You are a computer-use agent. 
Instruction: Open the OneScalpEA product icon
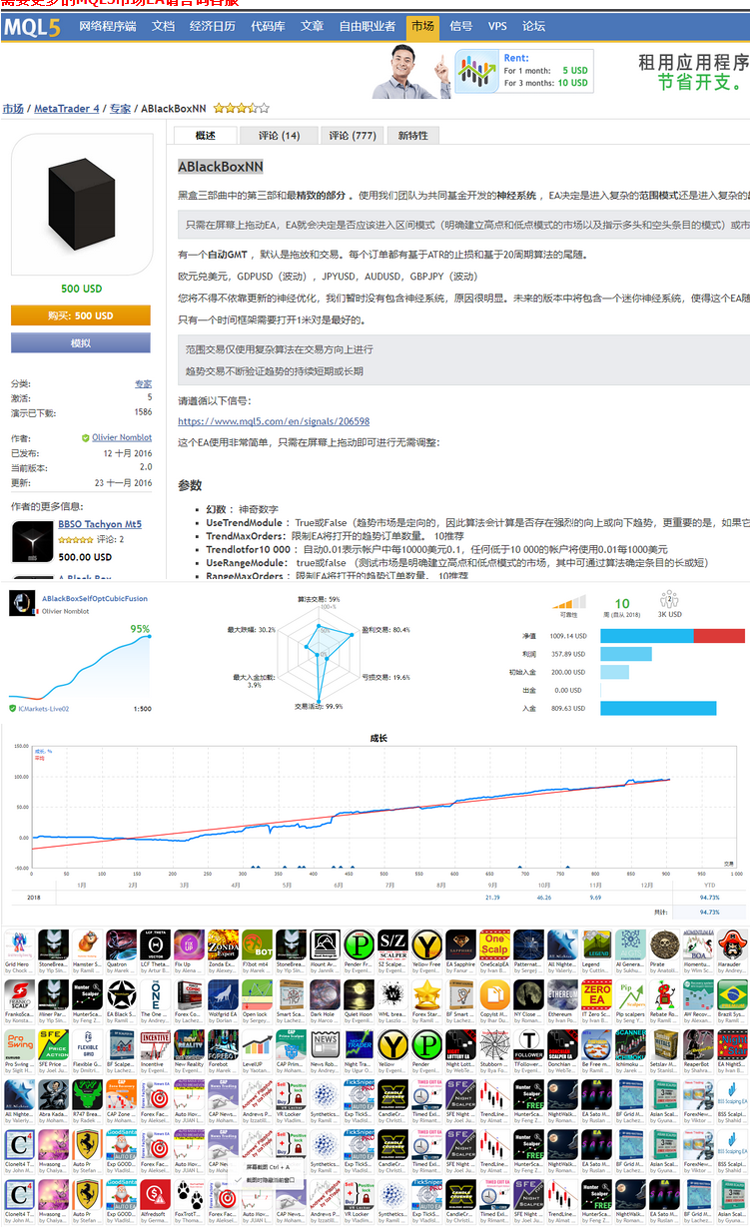(496, 944)
